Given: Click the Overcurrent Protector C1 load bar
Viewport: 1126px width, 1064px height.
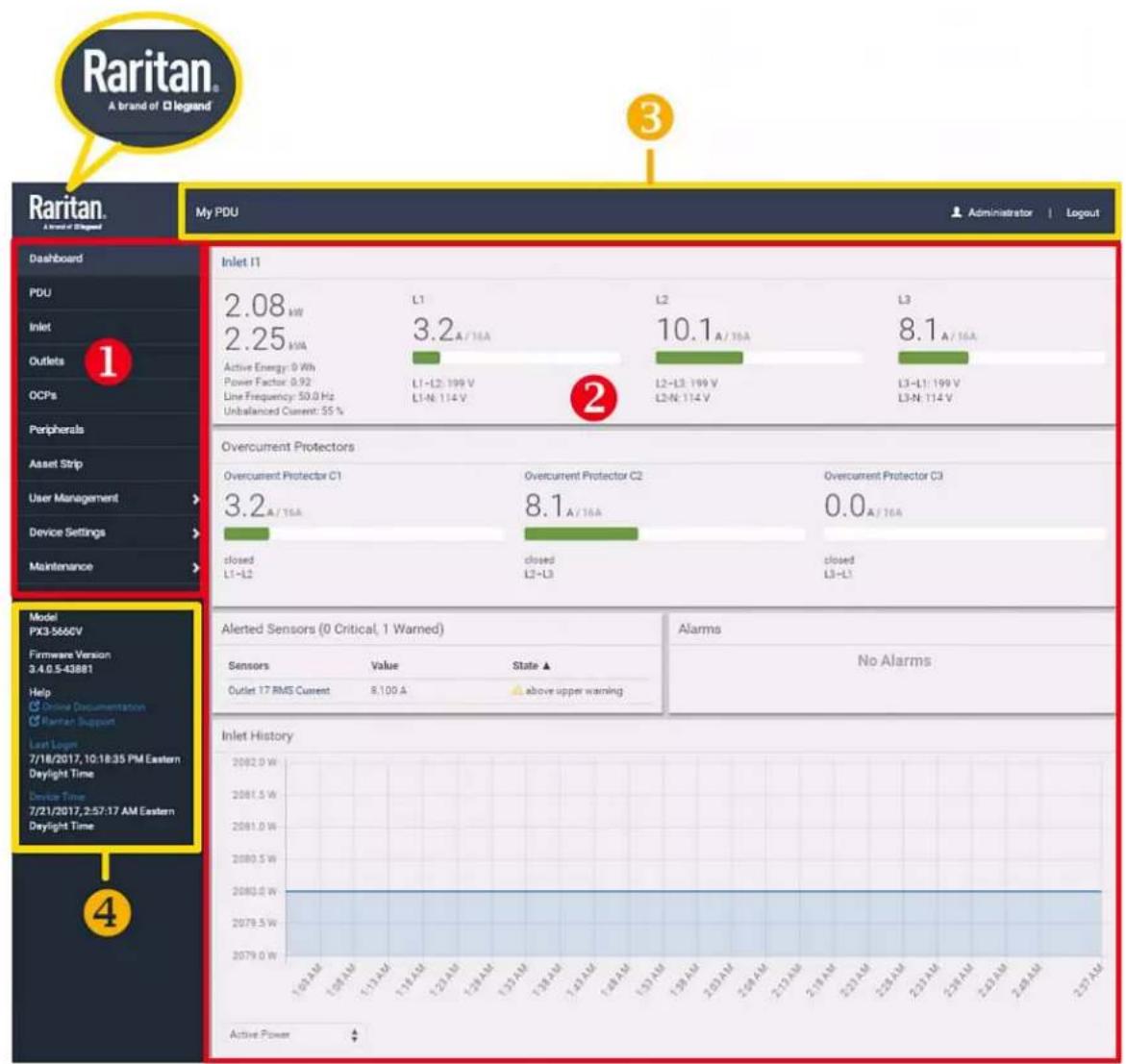Looking at the screenshot, I should coord(363,533).
